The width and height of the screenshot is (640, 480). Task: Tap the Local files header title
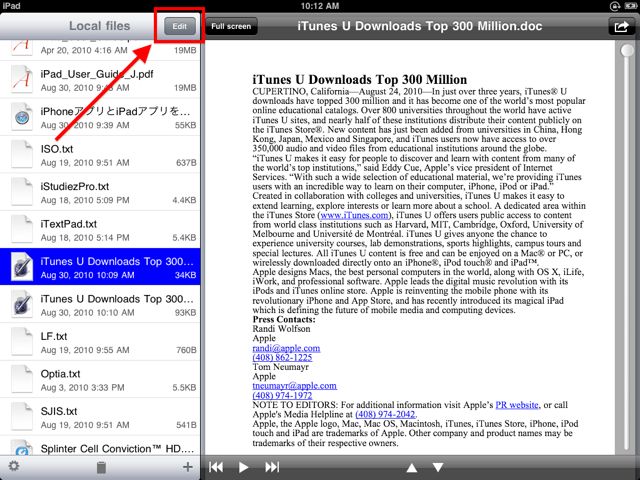[99, 26]
